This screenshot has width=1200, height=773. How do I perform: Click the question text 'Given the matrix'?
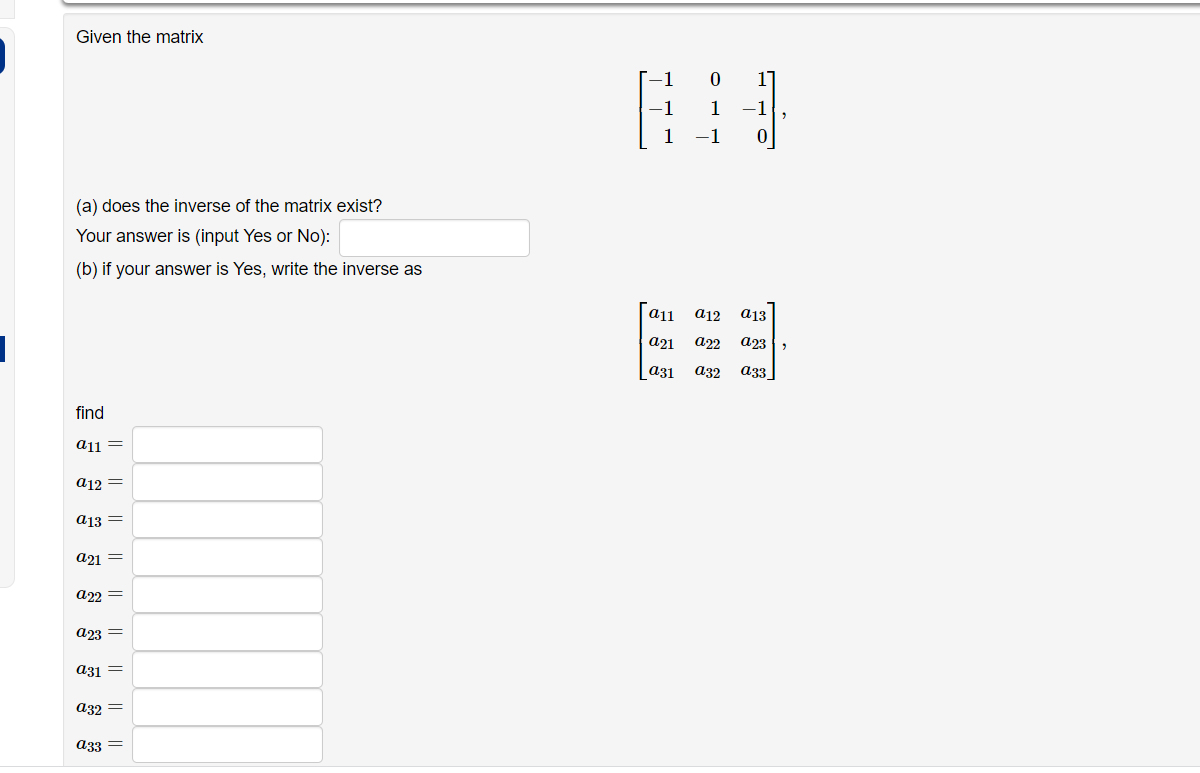[x=140, y=36]
